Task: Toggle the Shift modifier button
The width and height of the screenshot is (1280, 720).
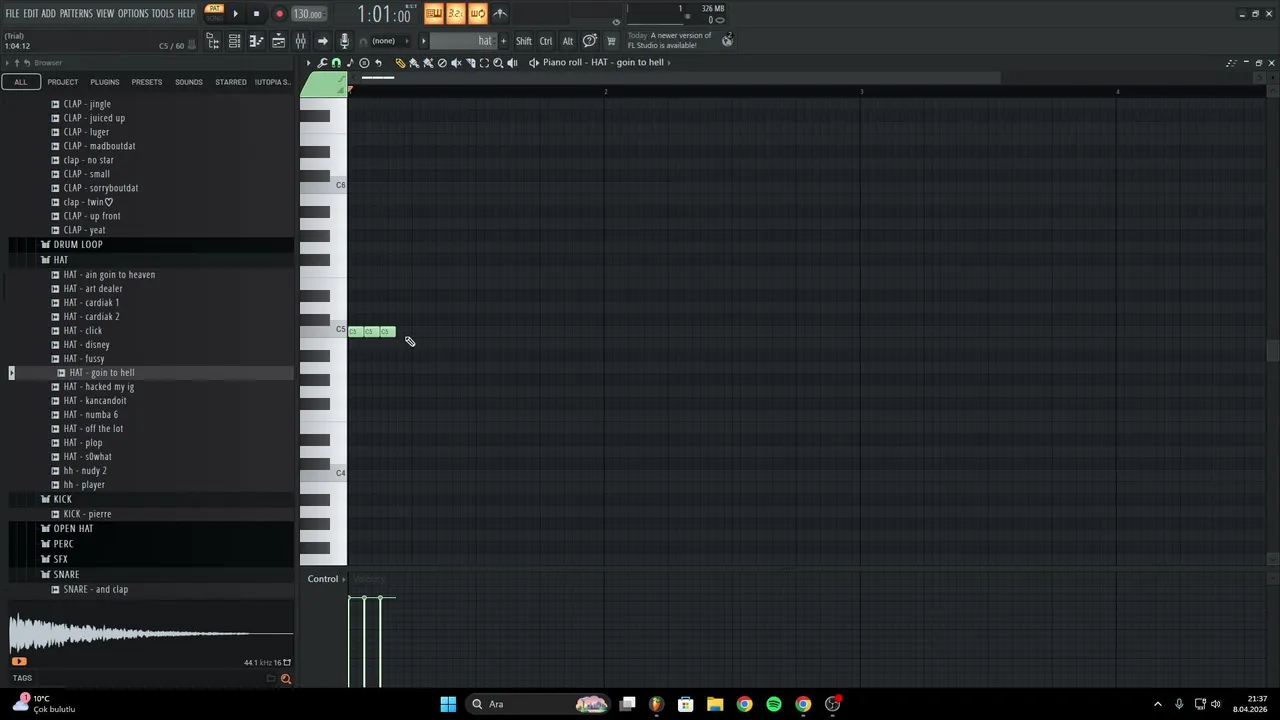Action: [524, 41]
